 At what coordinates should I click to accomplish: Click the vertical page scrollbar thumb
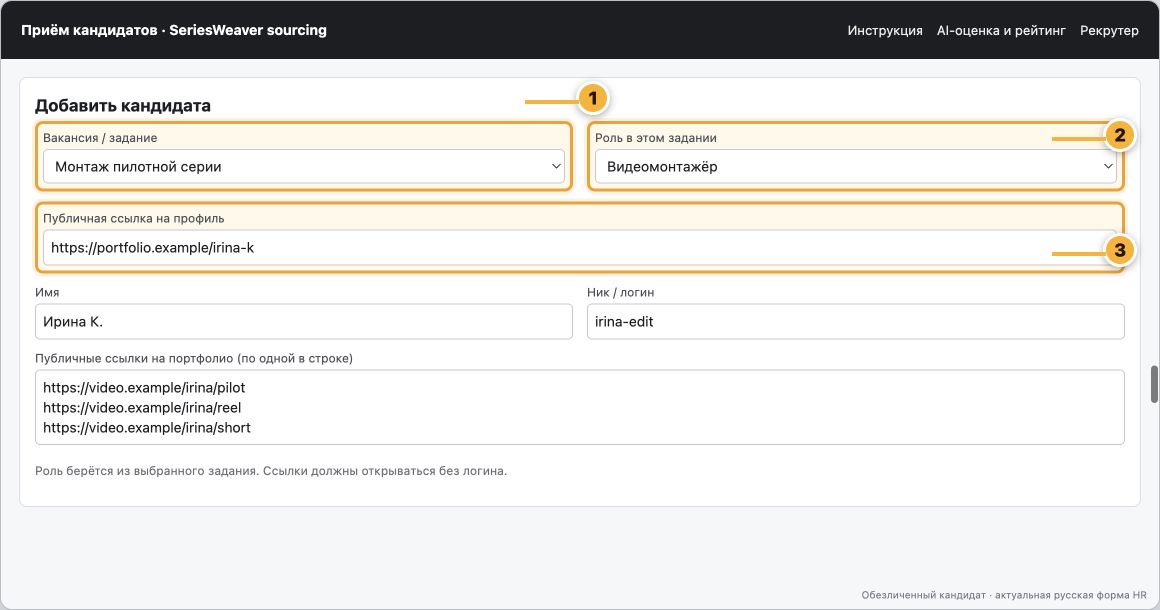[x=1154, y=384]
